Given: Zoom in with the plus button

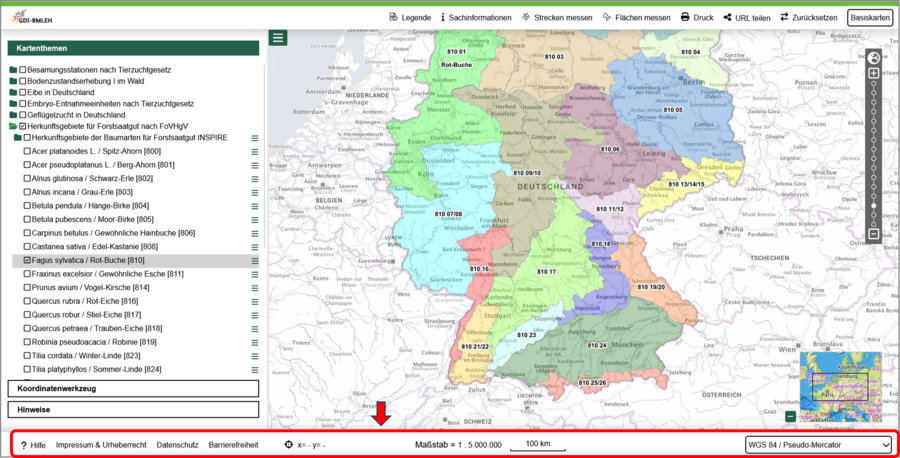Looking at the screenshot, I should 873,74.
